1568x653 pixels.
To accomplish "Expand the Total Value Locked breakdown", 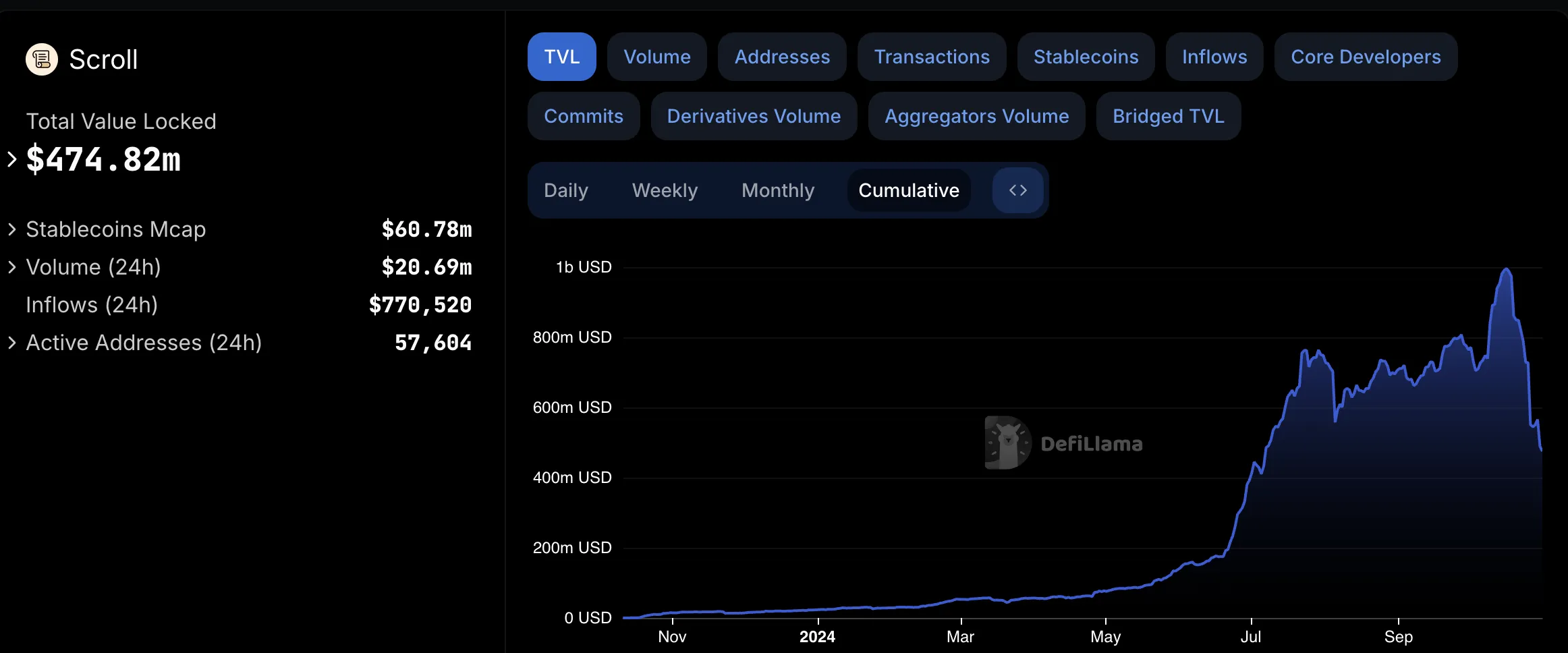I will click(x=11, y=159).
